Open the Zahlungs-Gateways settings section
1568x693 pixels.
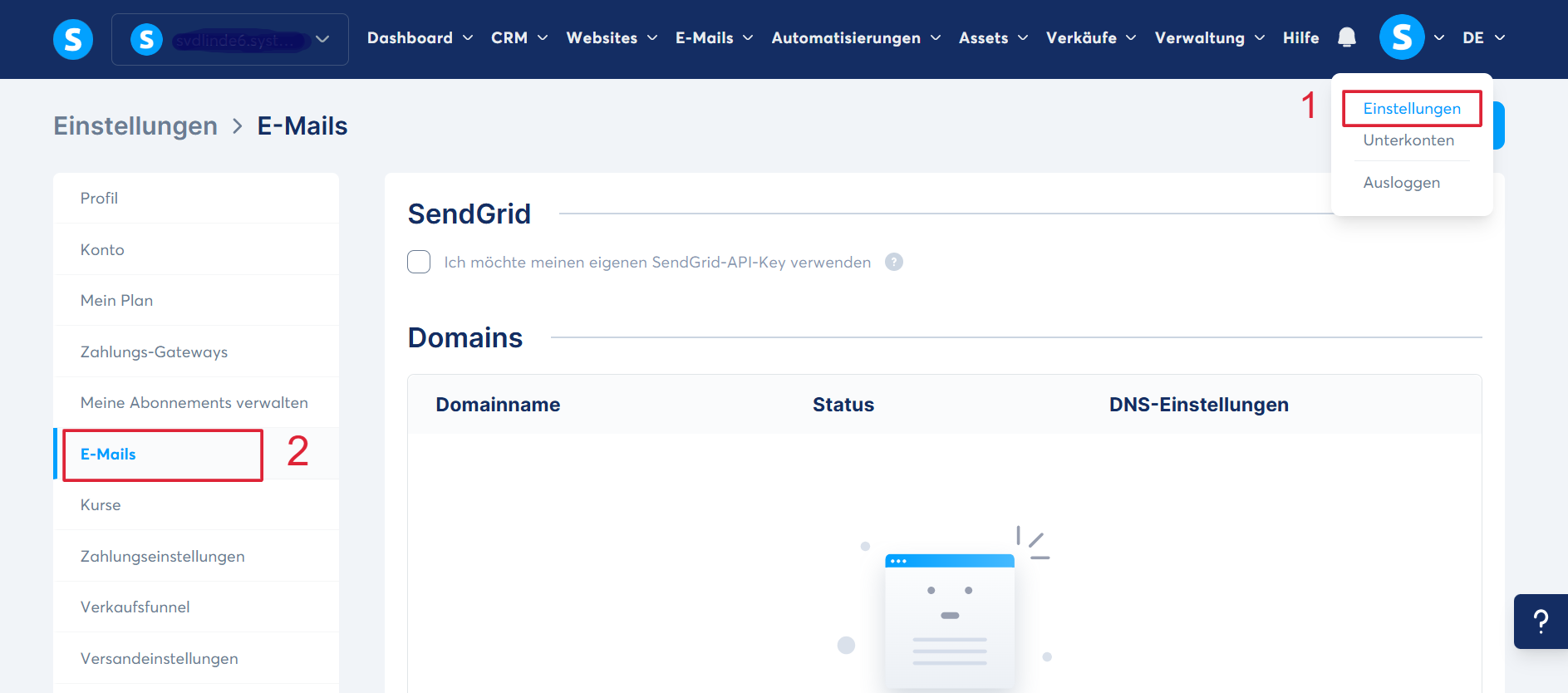point(196,351)
